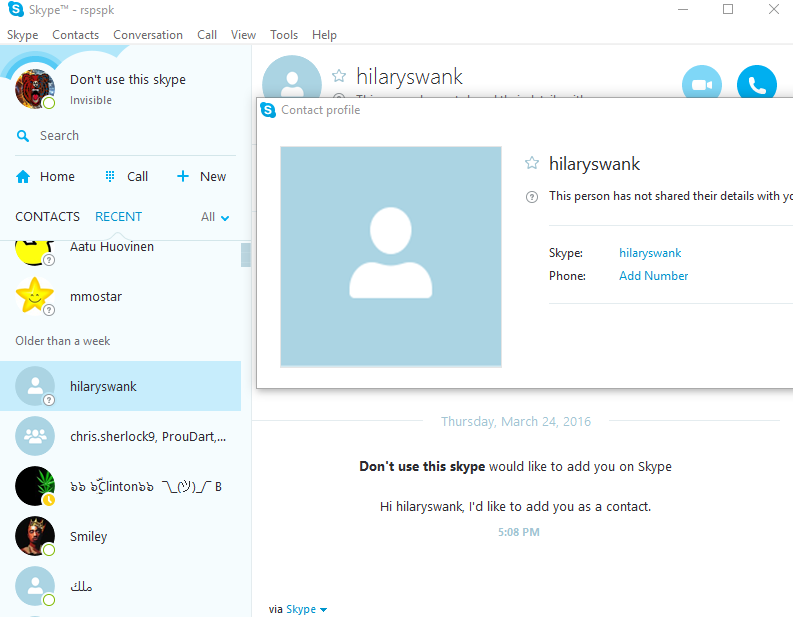Click the New label text
This screenshot has width=793, height=617.
pyautogui.click(x=213, y=177)
